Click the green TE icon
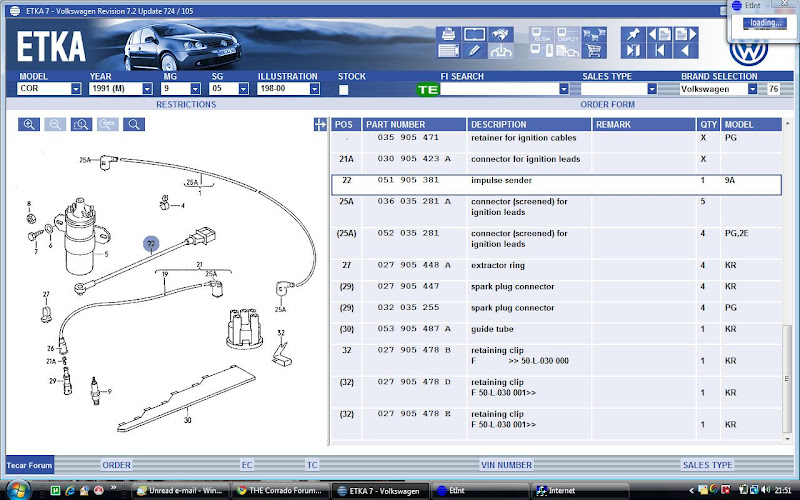800x500 pixels. pyautogui.click(x=427, y=89)
